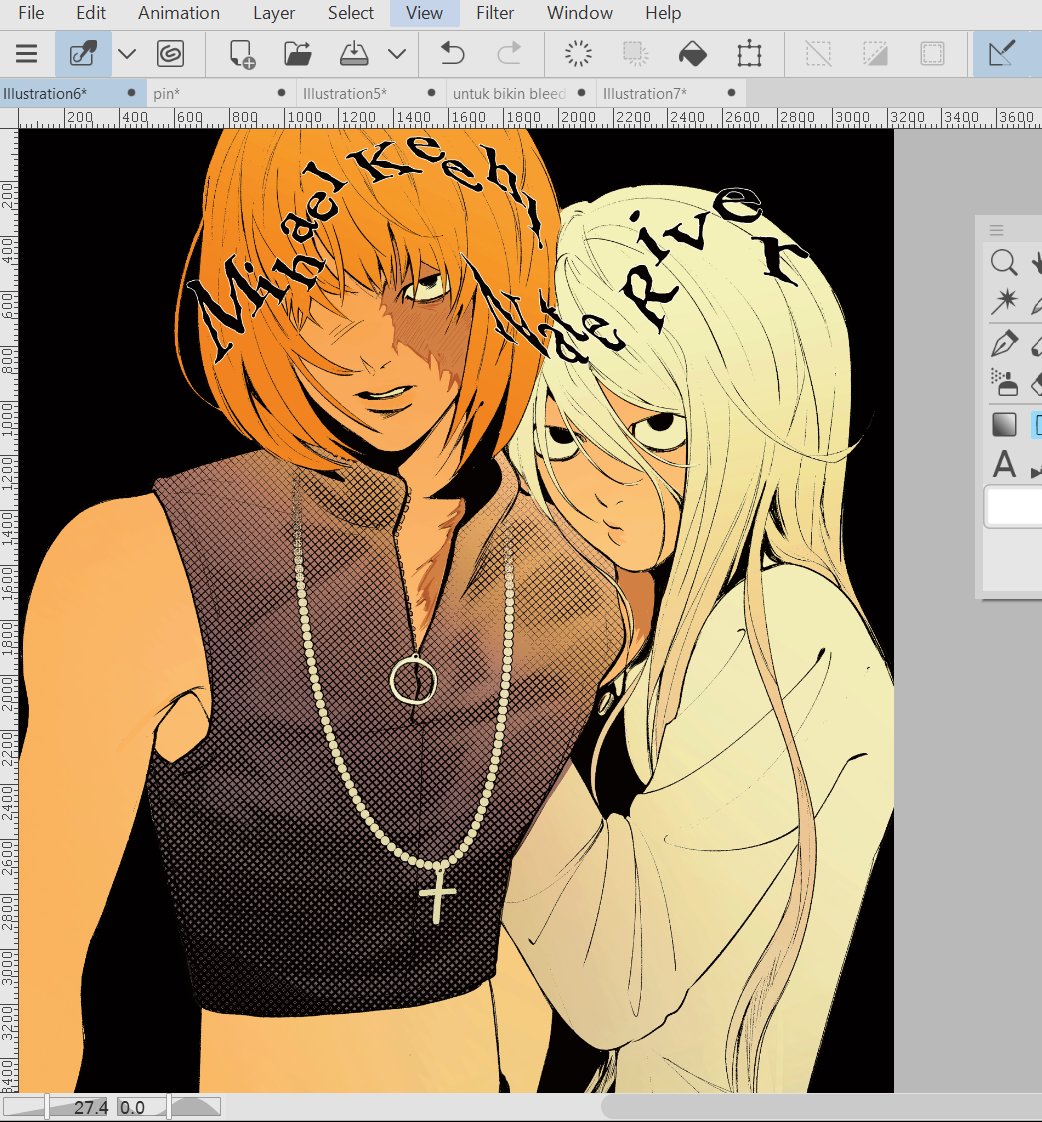
Task: Select the Text tool letter A
Action: click(1004, 464)
